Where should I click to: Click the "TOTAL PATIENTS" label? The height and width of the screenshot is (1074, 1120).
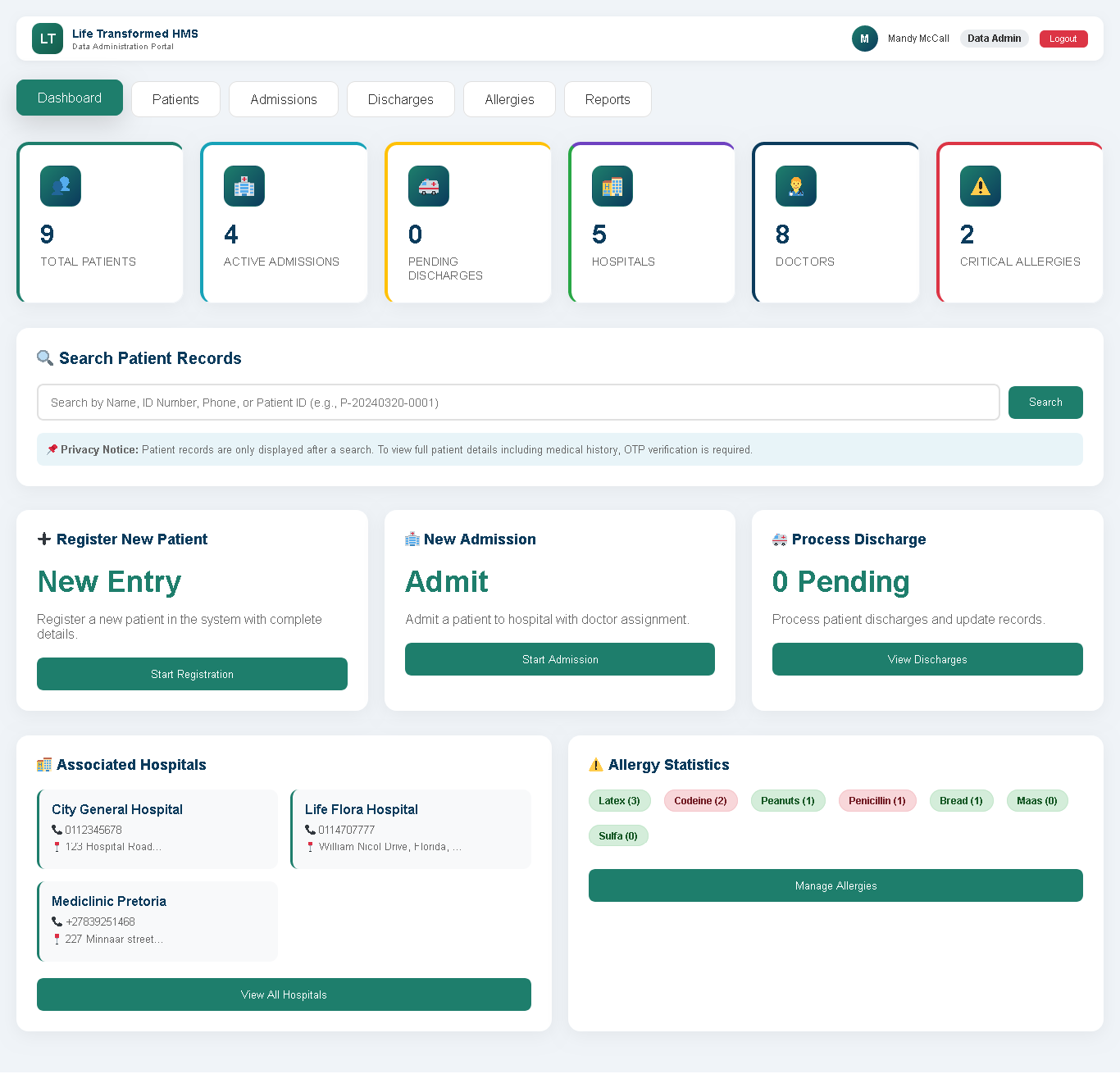89,262
